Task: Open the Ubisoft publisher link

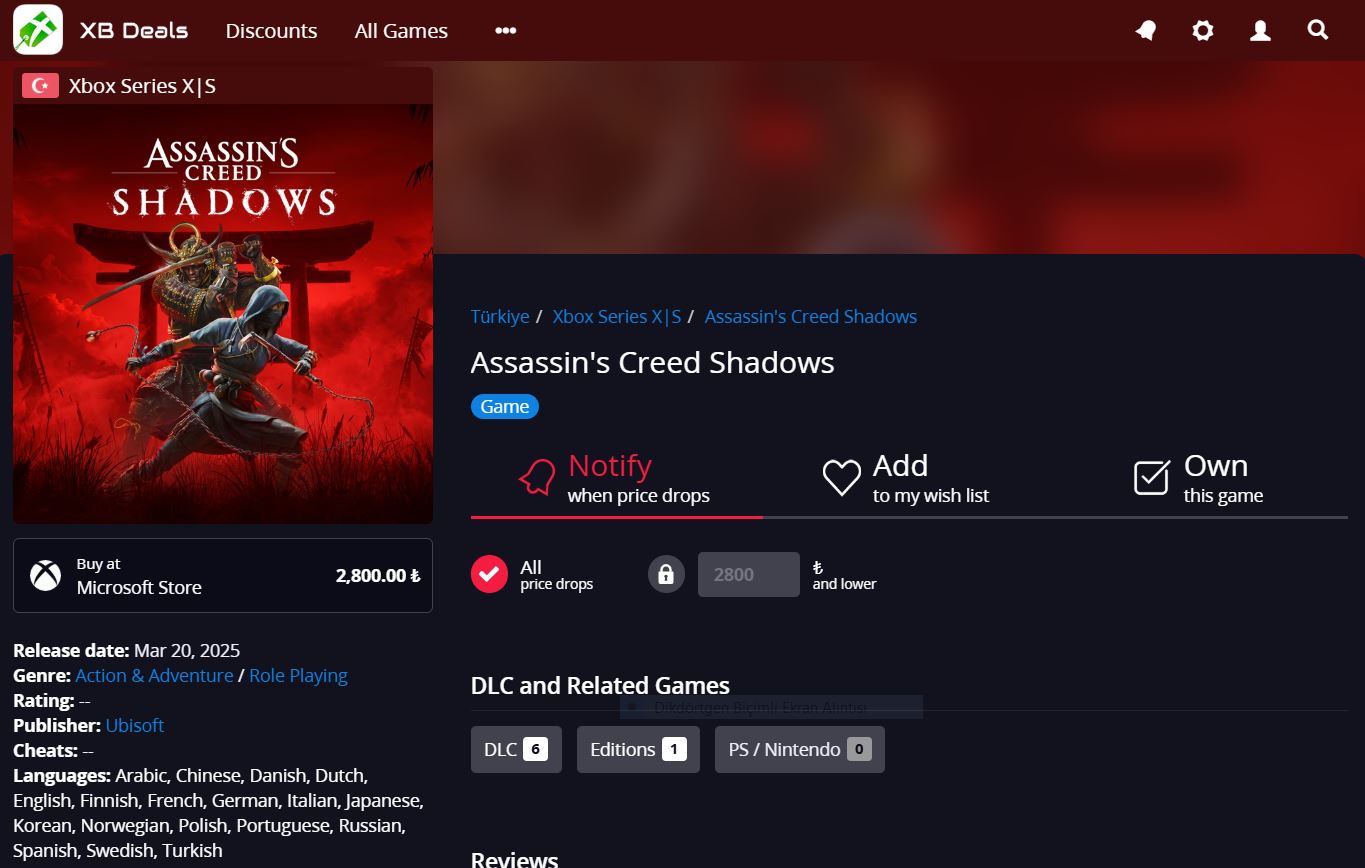Action: pos(135,725)
